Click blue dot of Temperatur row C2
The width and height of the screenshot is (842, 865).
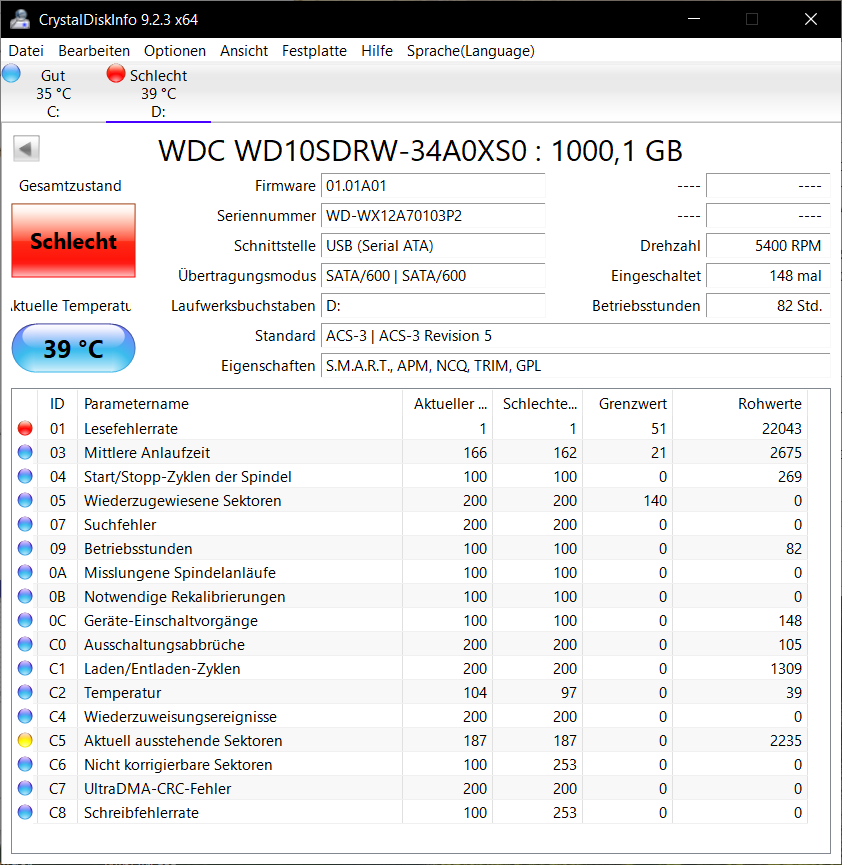point(25,692)
